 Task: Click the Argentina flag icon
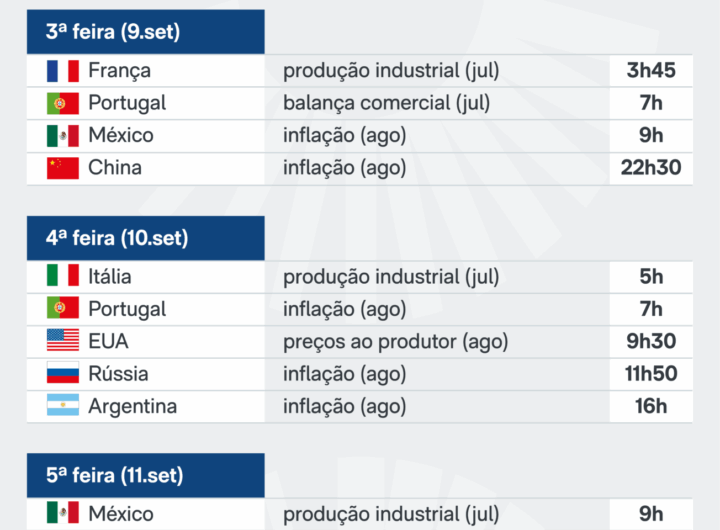click(62, 406)
